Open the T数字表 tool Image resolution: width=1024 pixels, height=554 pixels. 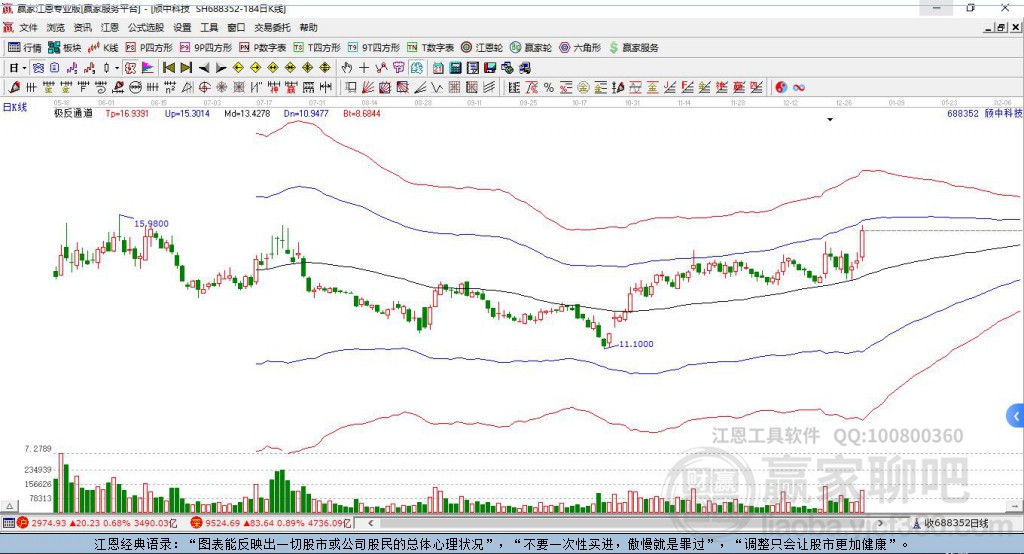pos(430,48)
